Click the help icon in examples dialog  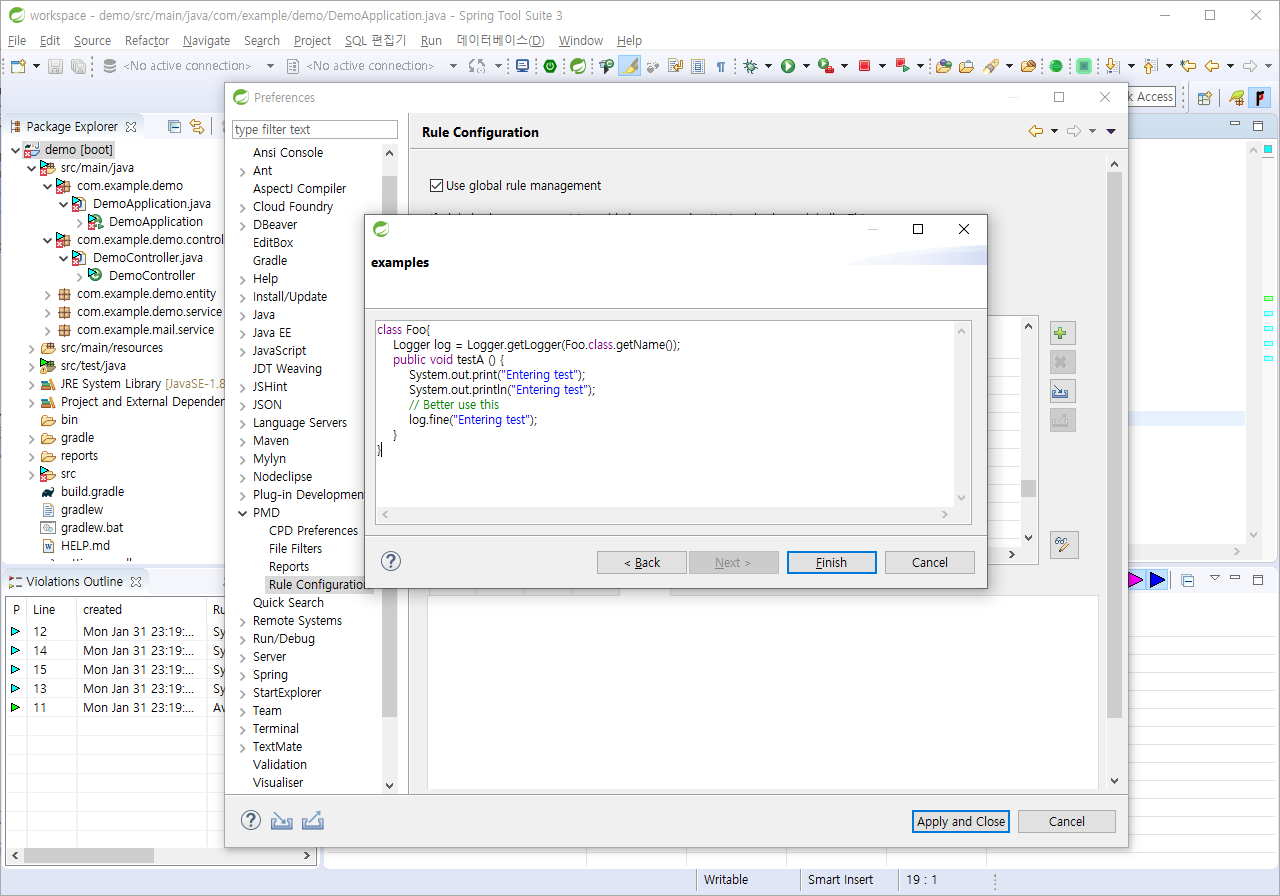(x=391, y=561)
